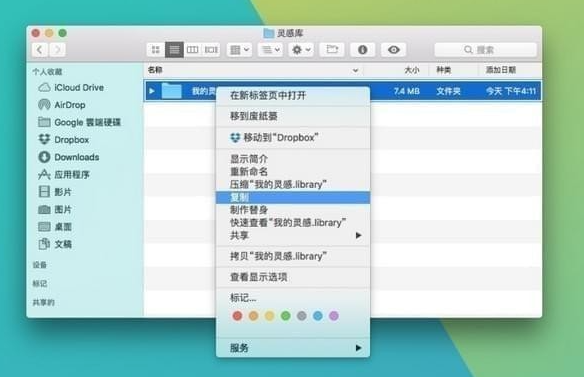Open the item arrangement dropdown
584x377 pixels.
coord(239,50)
